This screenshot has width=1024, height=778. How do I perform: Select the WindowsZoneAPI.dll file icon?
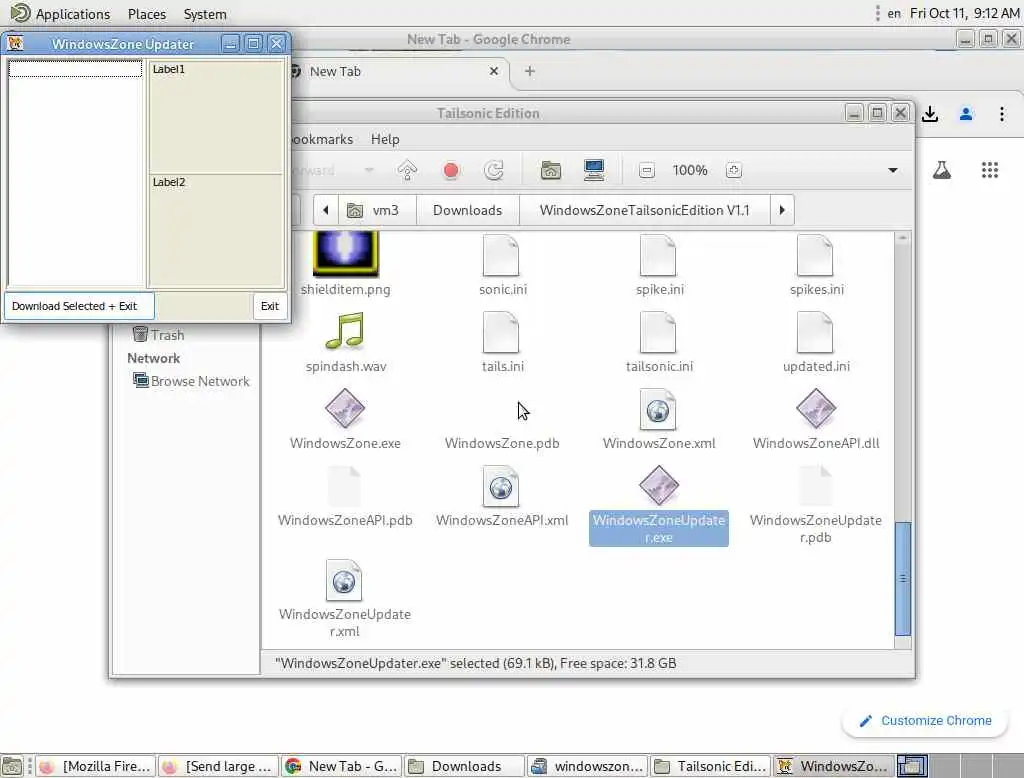tap(816, 409)
